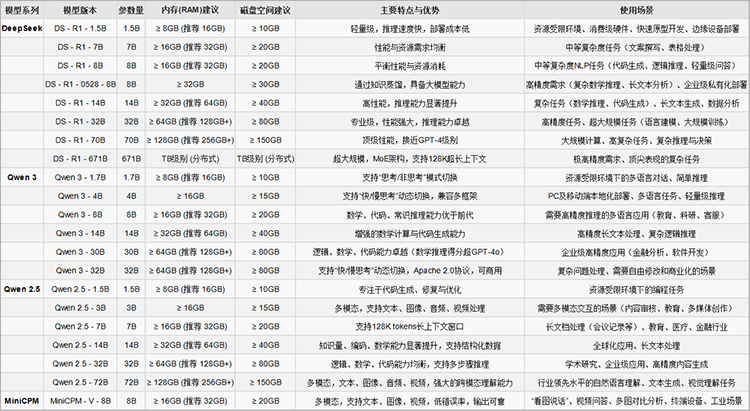Click model version 'Qwen 3 - 8B'
750x411 pixels.
click(x=80, y=215)
